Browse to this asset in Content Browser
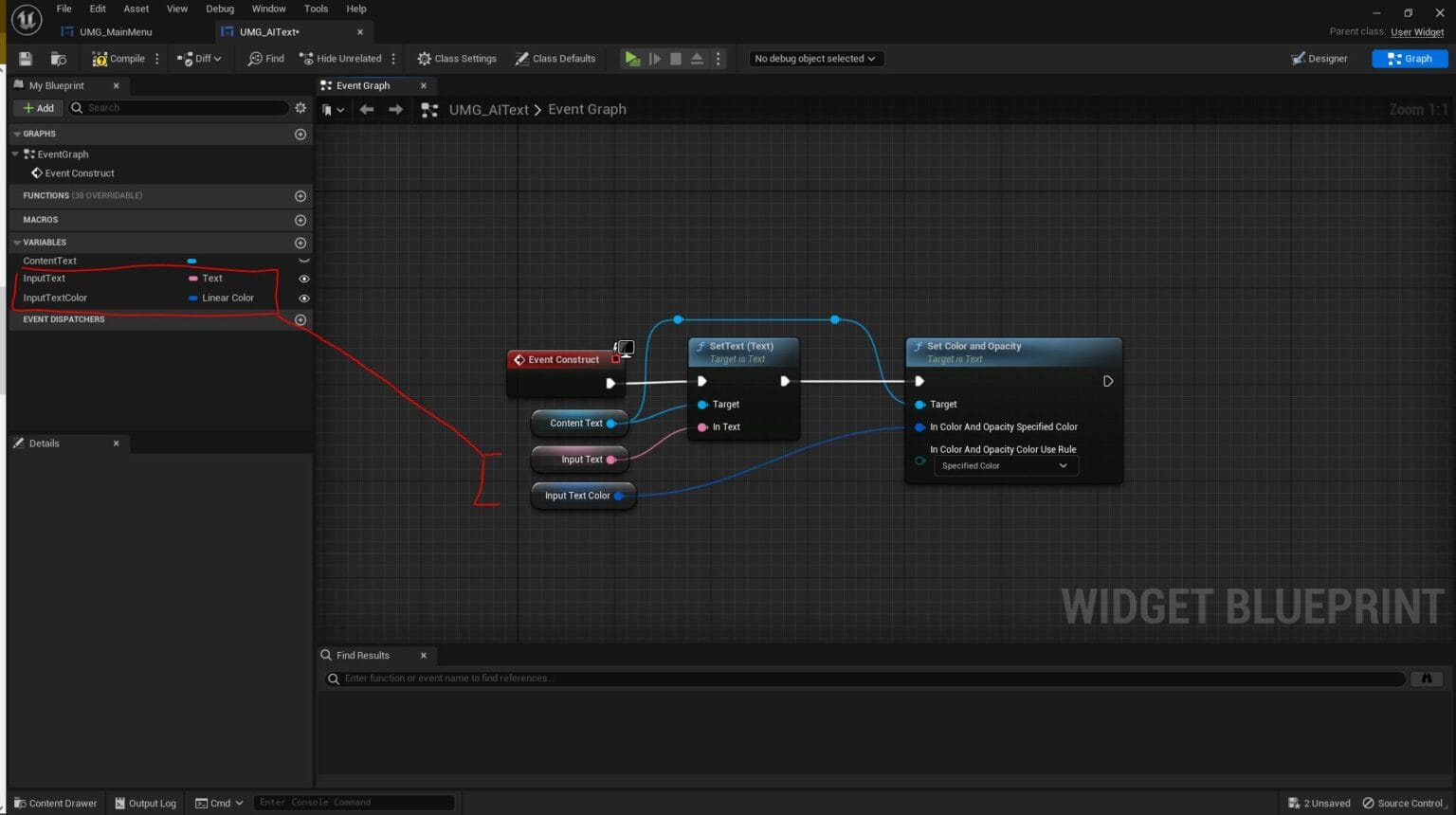Image resolution: width=1456 pixels, height=815 pixels. pyautogui.click(x=59, y=58)
